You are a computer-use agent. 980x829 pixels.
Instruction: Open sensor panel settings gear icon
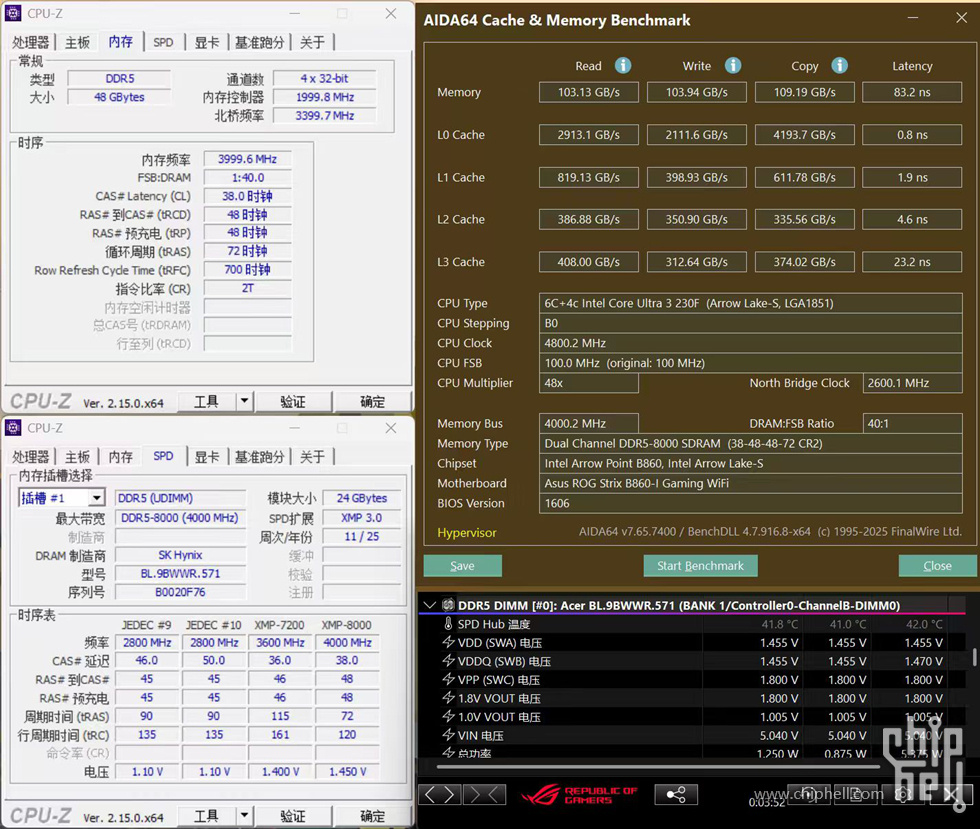(902, 795)
